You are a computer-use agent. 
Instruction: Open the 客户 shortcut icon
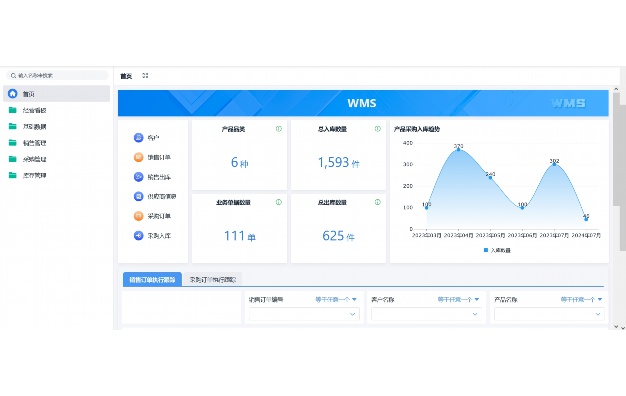[138, 137]
